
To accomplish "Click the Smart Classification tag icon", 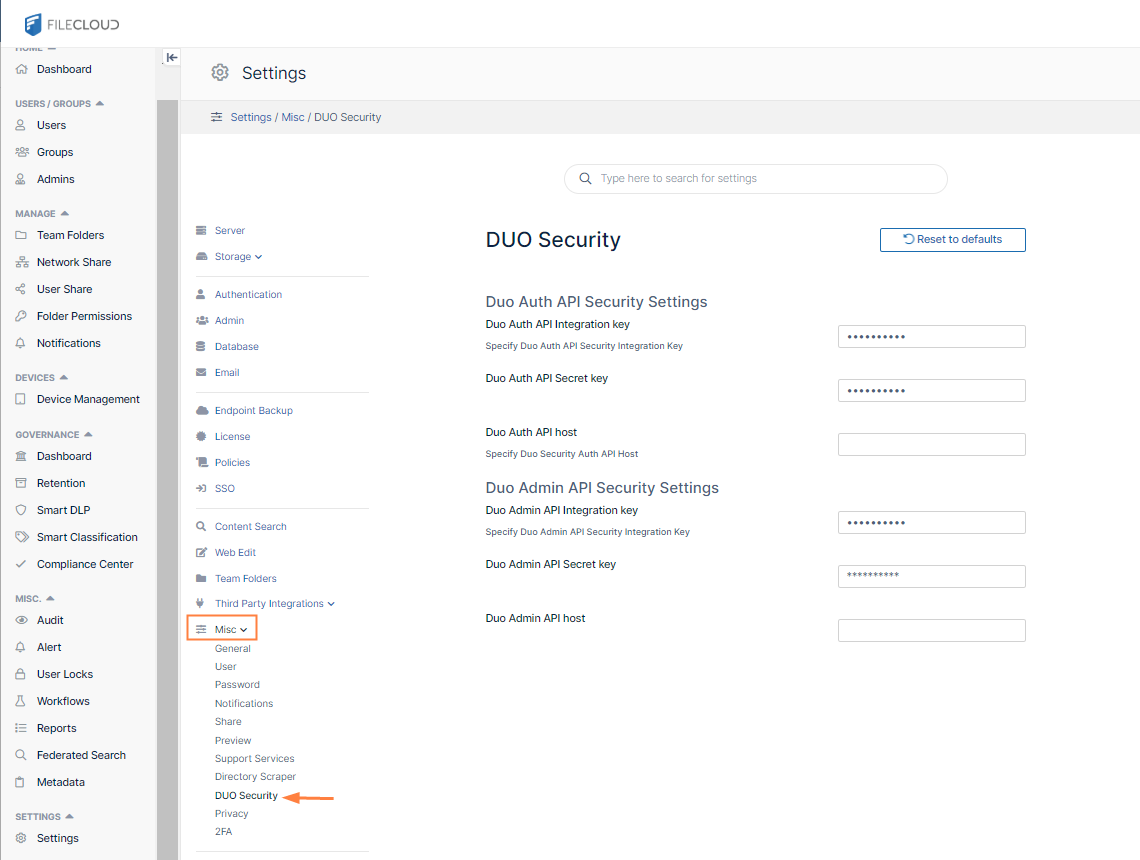I will tap(21, 537).
